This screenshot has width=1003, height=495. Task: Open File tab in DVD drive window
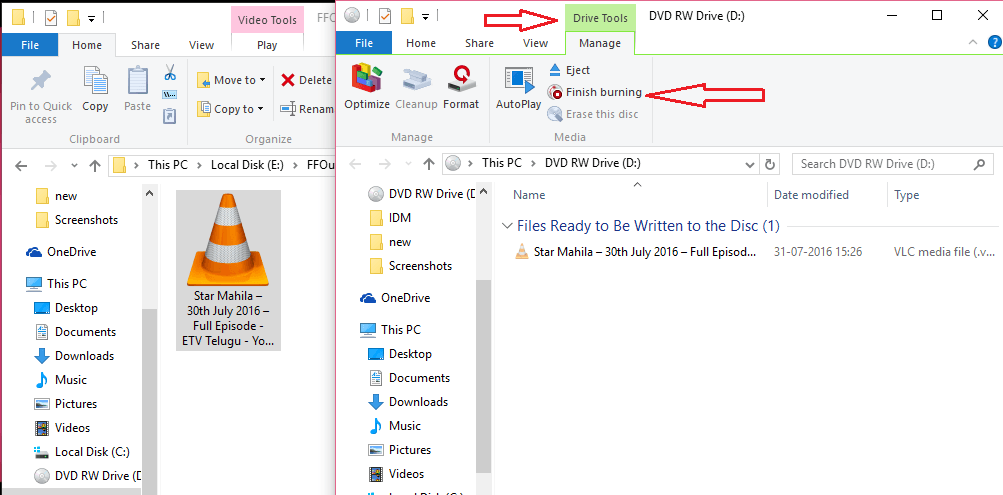364,43
